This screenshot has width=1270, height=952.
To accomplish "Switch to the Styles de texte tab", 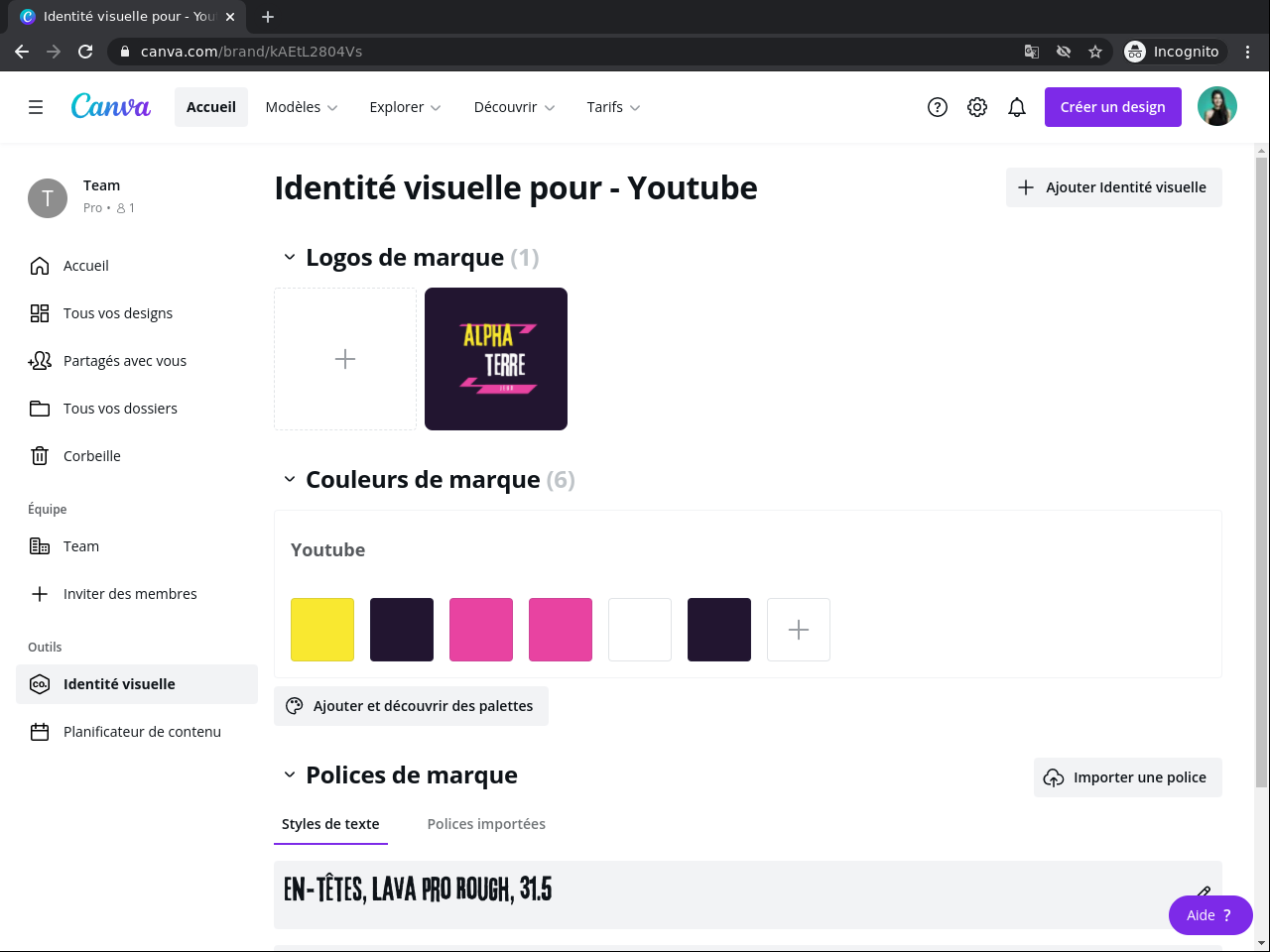I will (x=330, y=824).
